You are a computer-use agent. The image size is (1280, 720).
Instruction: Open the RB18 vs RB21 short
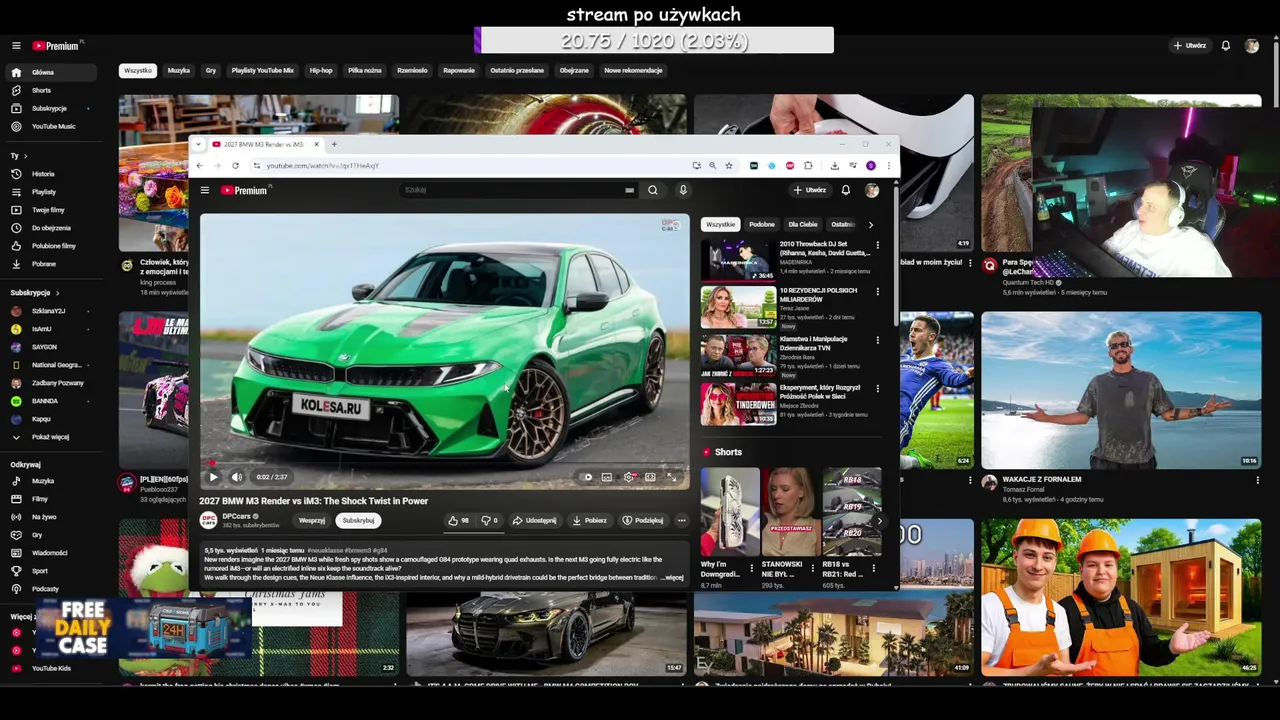pos(851,512)
